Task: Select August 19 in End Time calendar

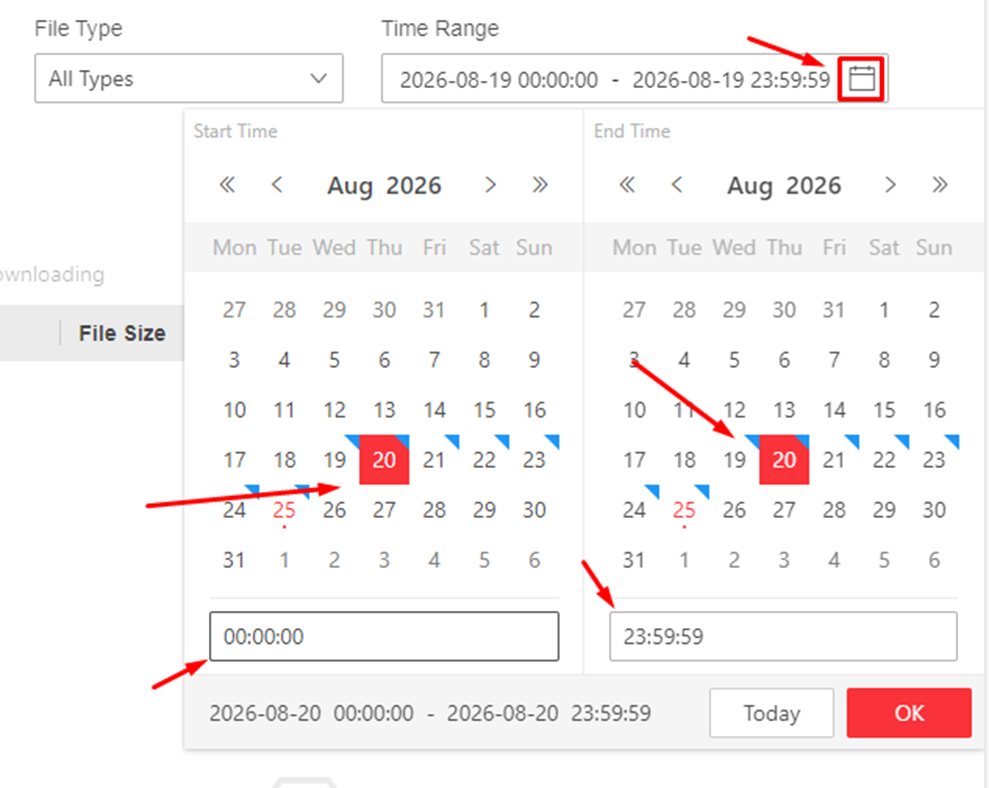Action: 734,460
